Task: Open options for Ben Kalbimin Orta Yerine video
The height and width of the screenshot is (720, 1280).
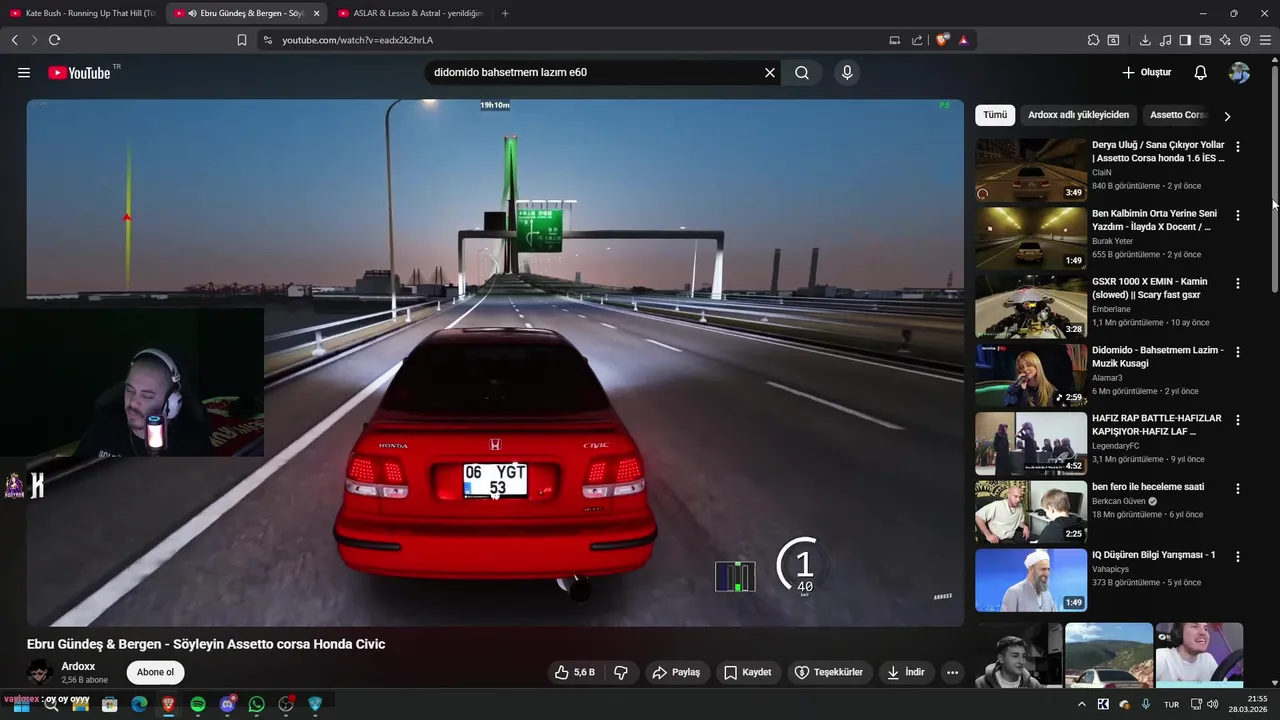Action: point(1238,215)
